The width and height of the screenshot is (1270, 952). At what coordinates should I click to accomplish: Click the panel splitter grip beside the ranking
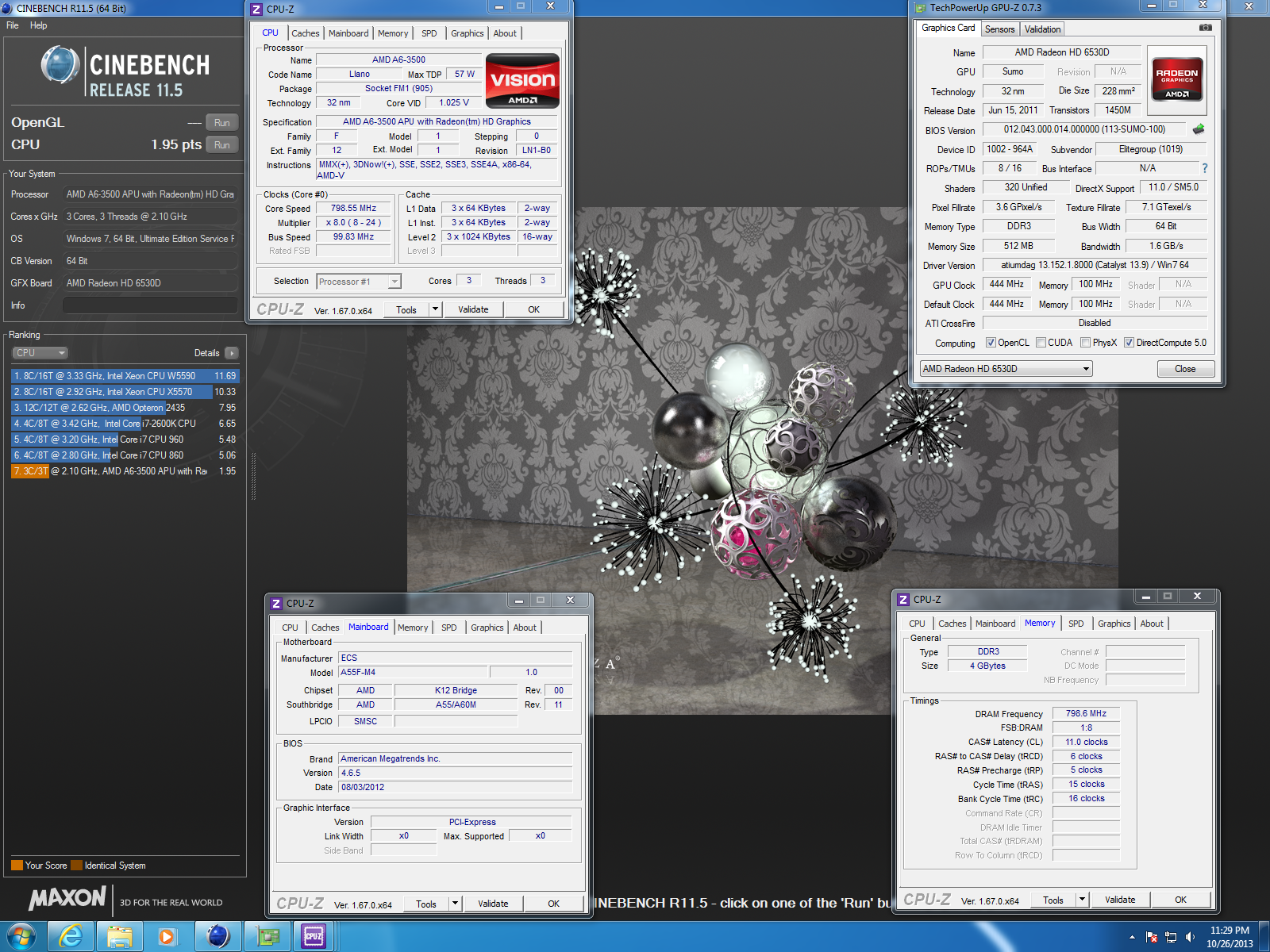click(x=254, y=476)
